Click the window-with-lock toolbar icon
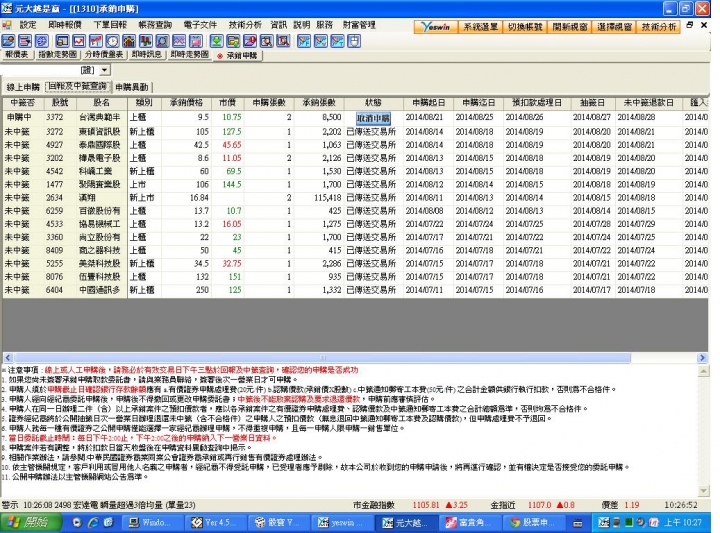Image resolution: width=720 pixels, height=533 pixels. (x=62, y=41)
